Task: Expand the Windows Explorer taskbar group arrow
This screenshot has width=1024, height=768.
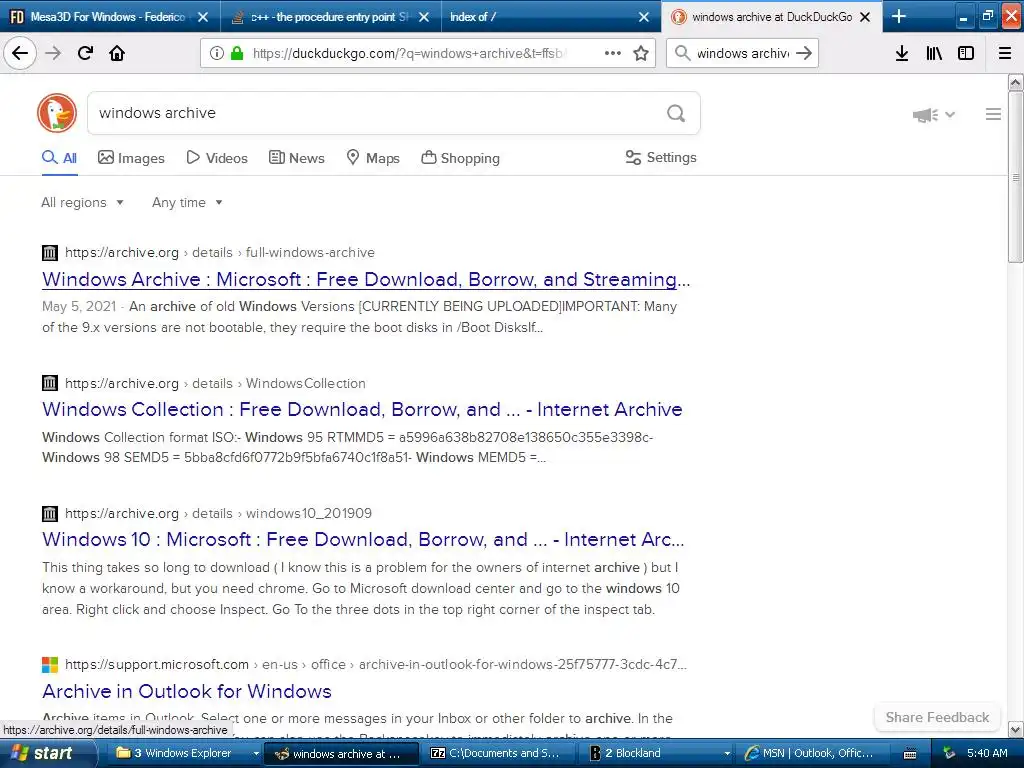Action: click(256, 754)
